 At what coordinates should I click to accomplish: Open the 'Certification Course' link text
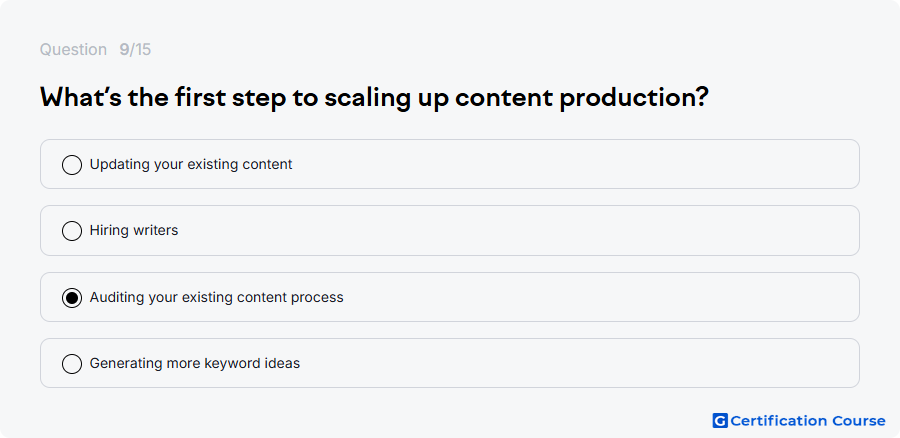coord(808,421)
